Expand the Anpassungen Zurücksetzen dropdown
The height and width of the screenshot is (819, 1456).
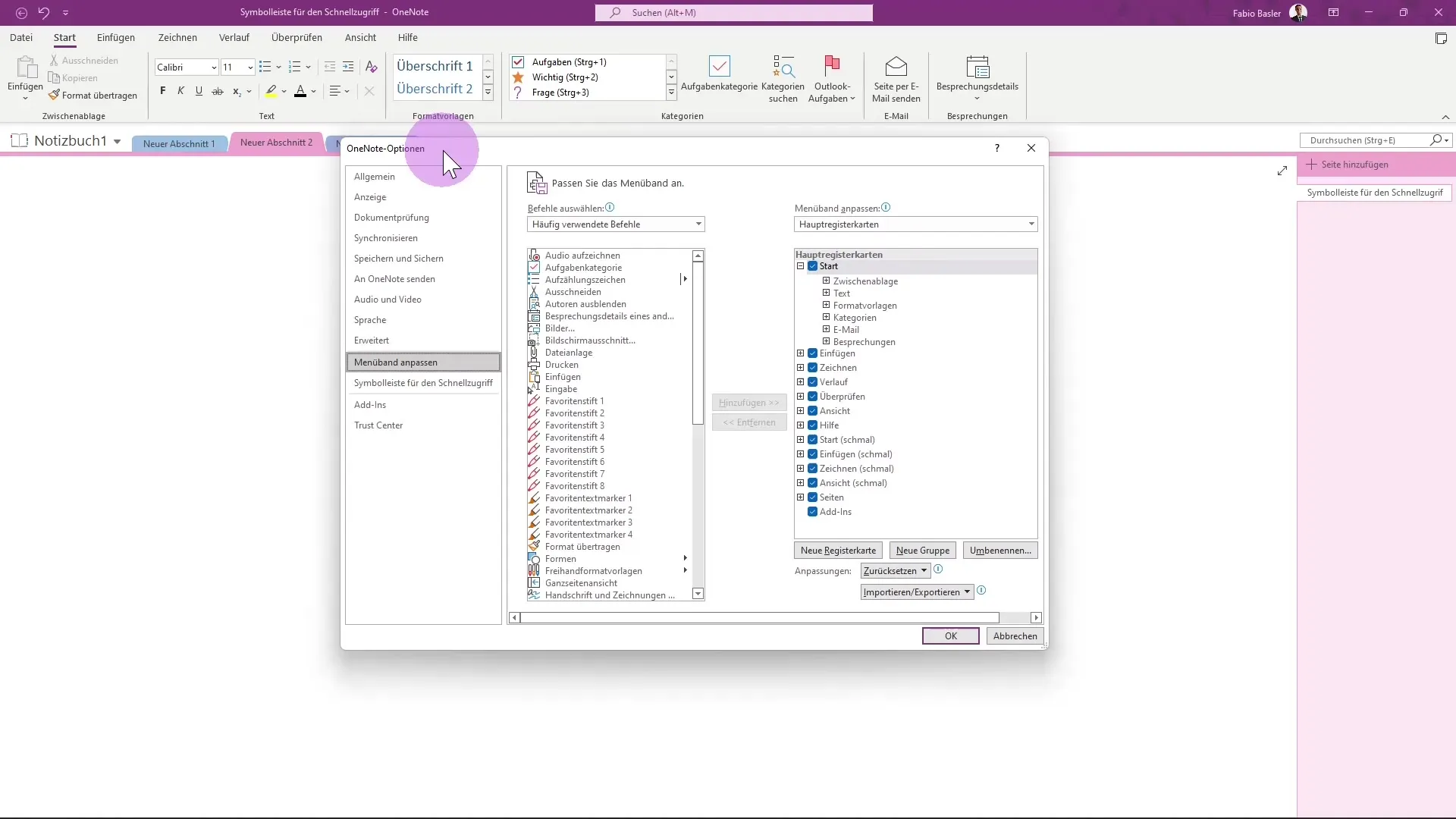click(924, 570)
